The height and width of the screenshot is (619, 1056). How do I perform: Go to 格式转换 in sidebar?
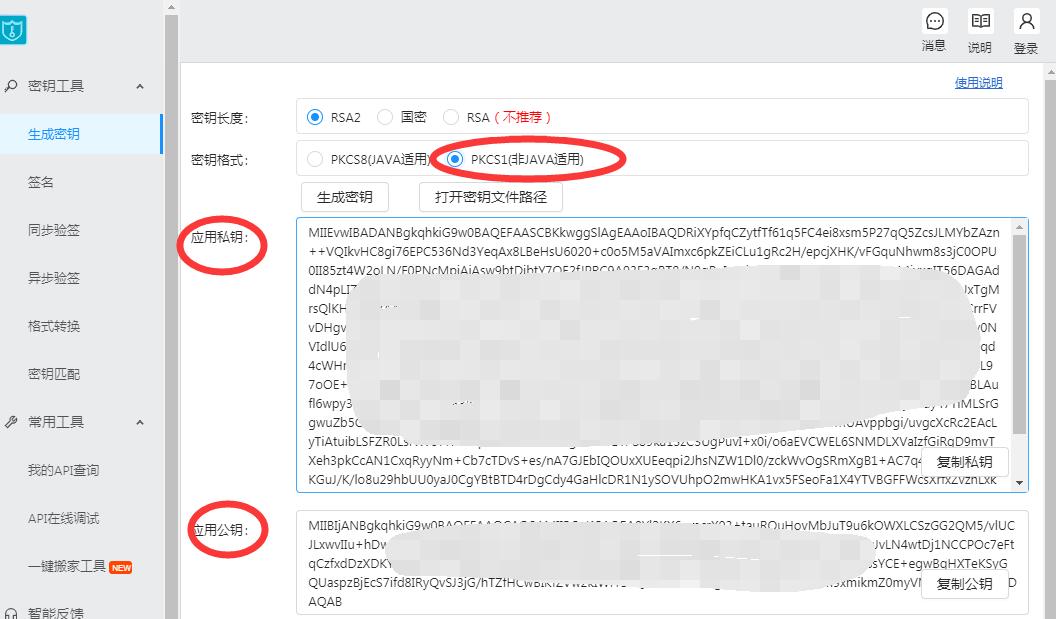coord(54,326)
